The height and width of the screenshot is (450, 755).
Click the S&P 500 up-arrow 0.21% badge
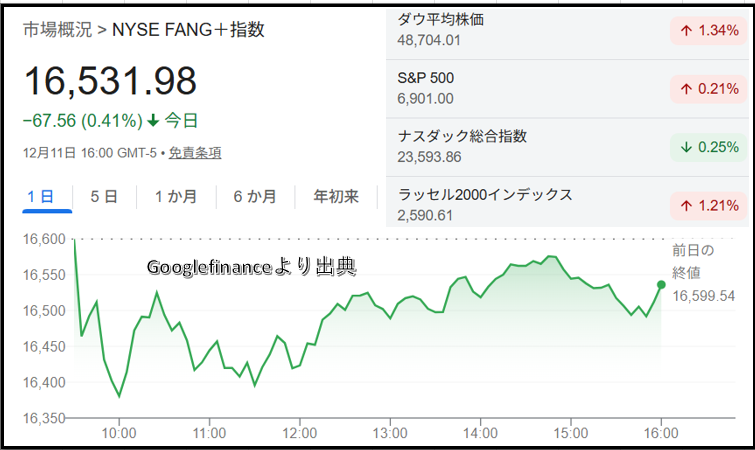(708, 88)
